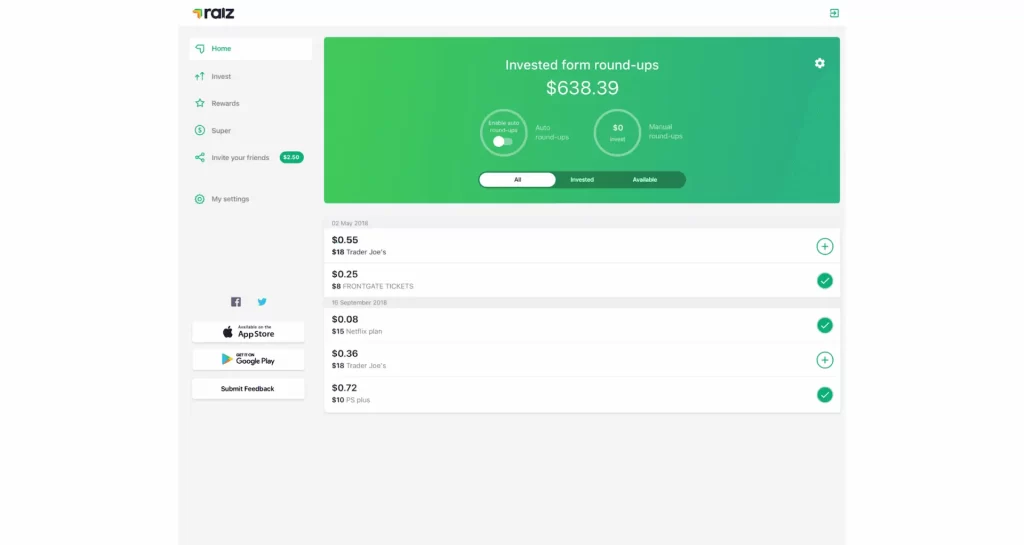
Task: Click the $0.55 amount text
Action: pyautogui.click(x=345, y=240)
